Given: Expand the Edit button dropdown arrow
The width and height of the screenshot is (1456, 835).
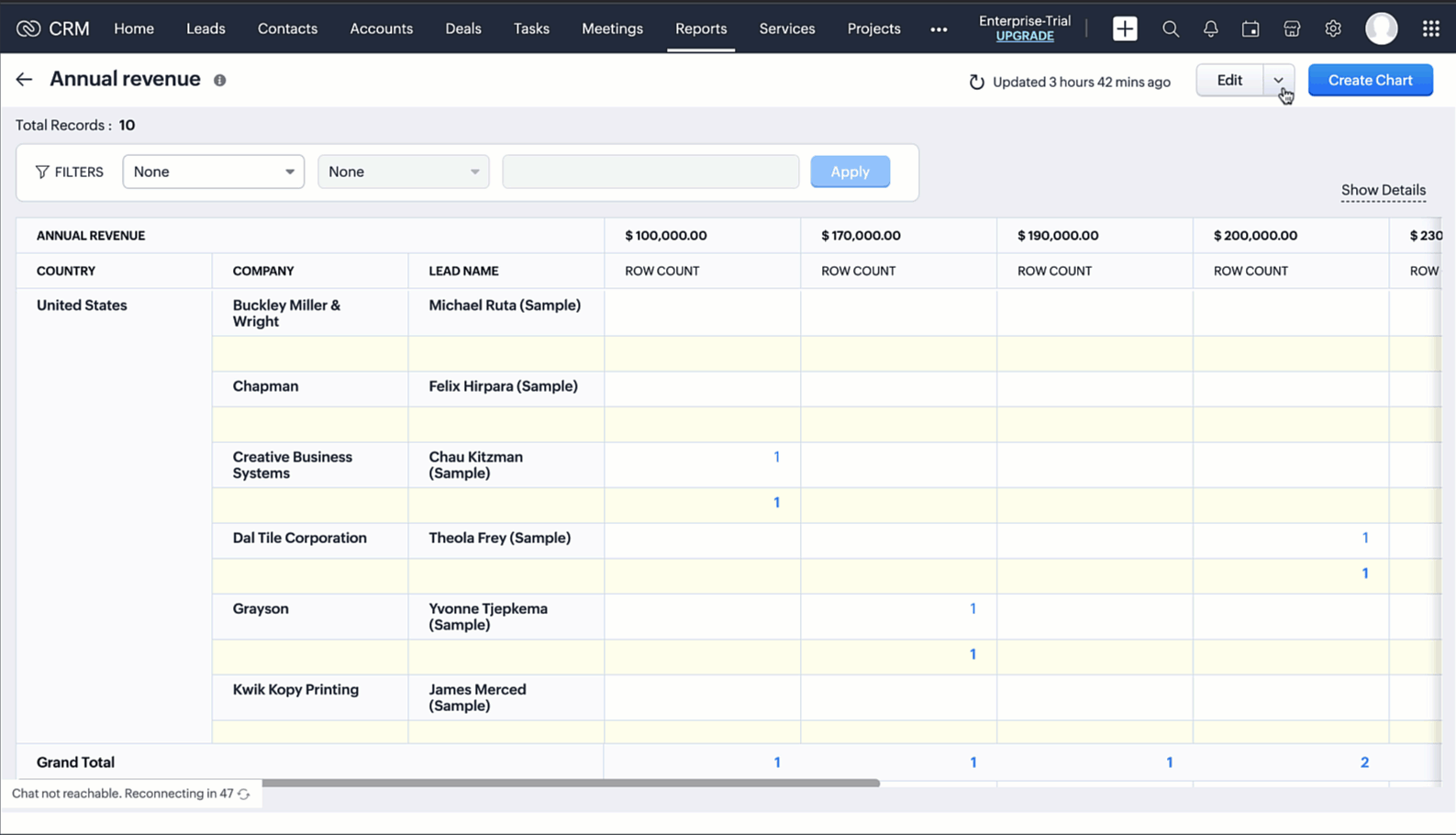Looking at the screenshot, I should click(x=1279, y=81).
